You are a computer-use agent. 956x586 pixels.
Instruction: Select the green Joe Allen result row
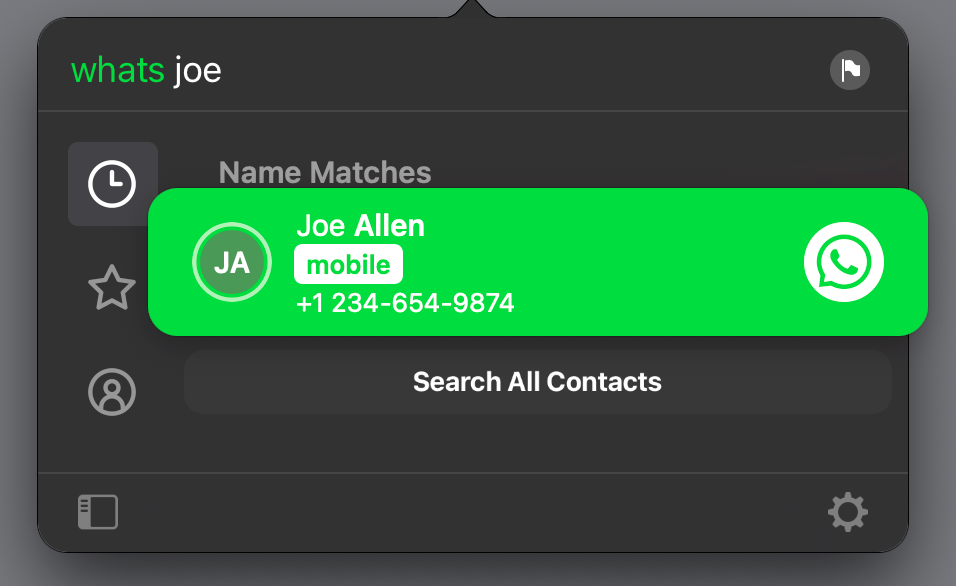coord(538,262)
